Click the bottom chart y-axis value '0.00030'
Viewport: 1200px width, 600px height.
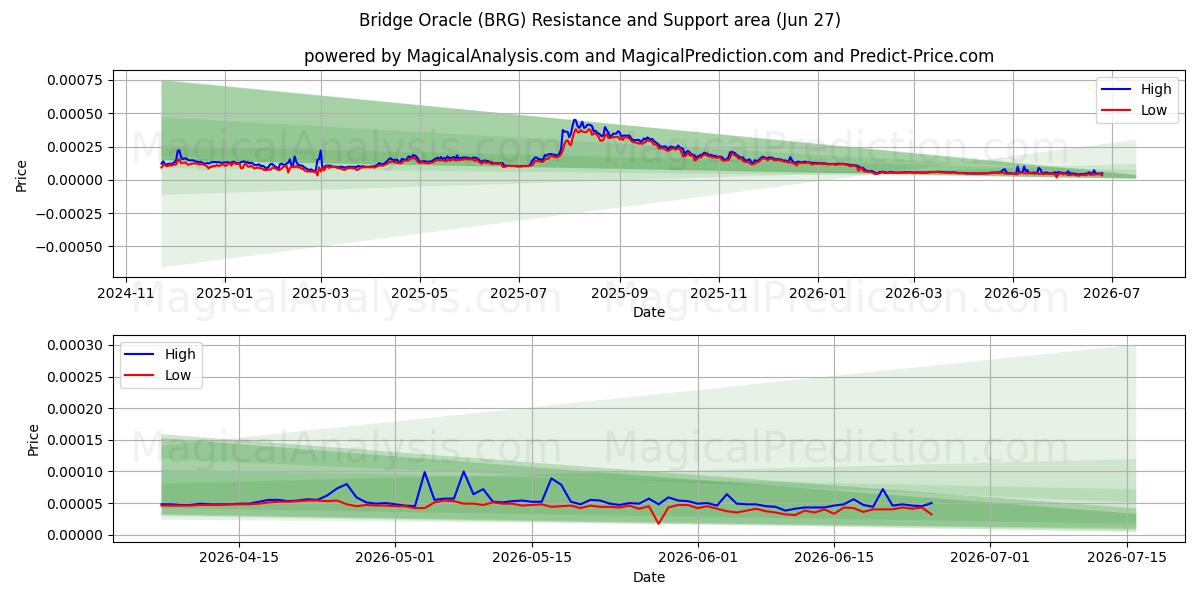75,345
